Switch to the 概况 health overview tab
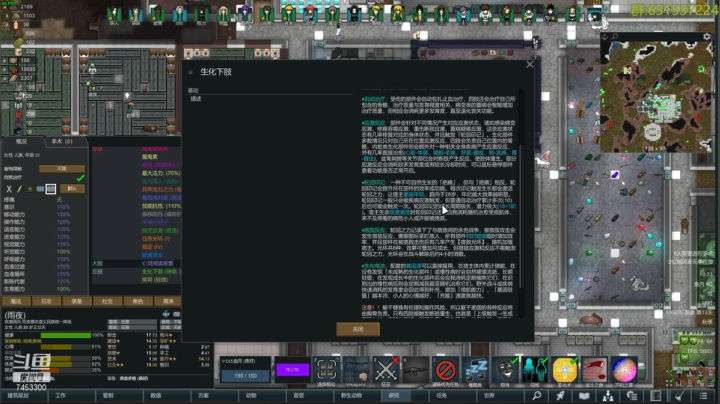Viewport: 720px width, 404px height. pyautogui.click(x=22, y=141)
